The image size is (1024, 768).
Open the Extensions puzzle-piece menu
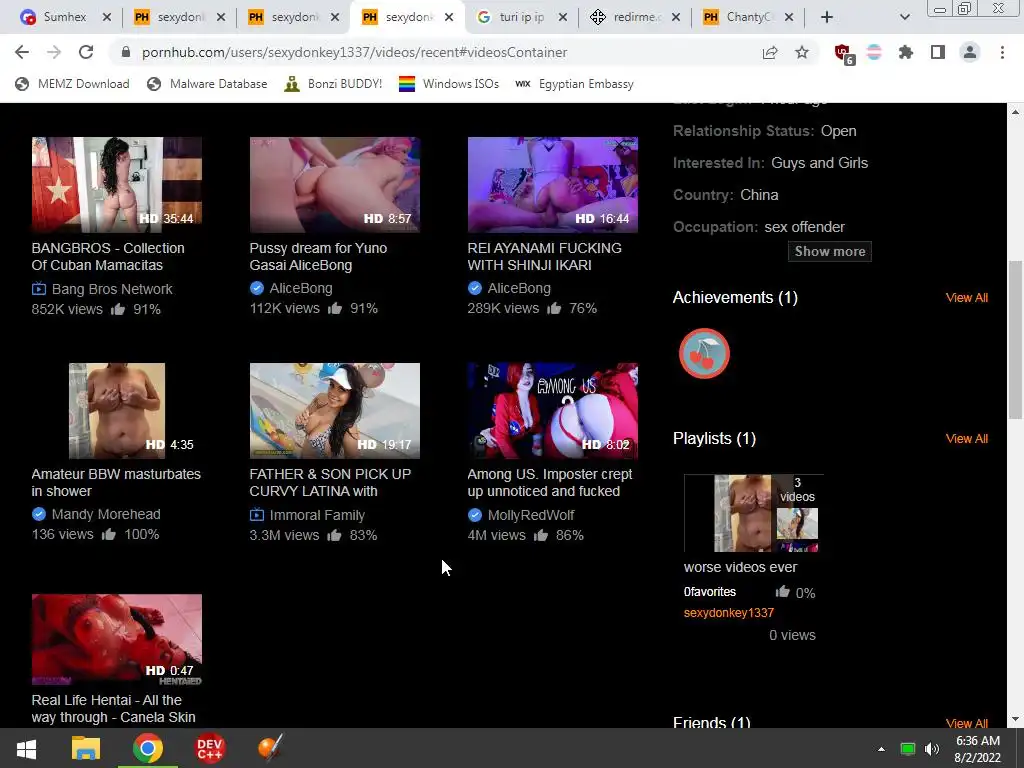coord(905,52)
